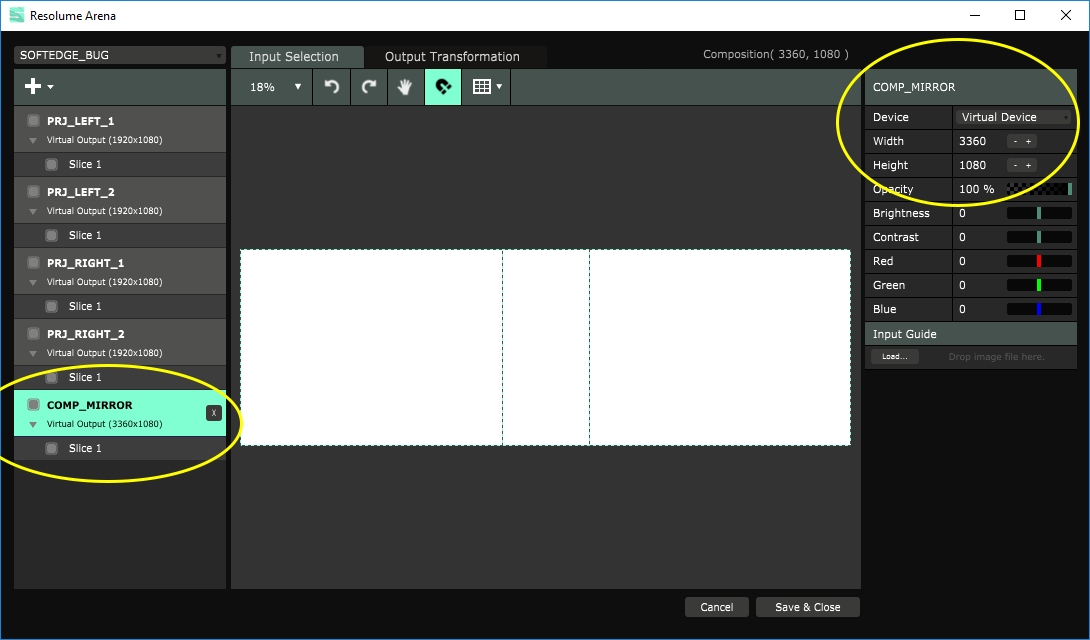Click the Cancel button
Screen dimensions: 1090x640
pos(716,607)
